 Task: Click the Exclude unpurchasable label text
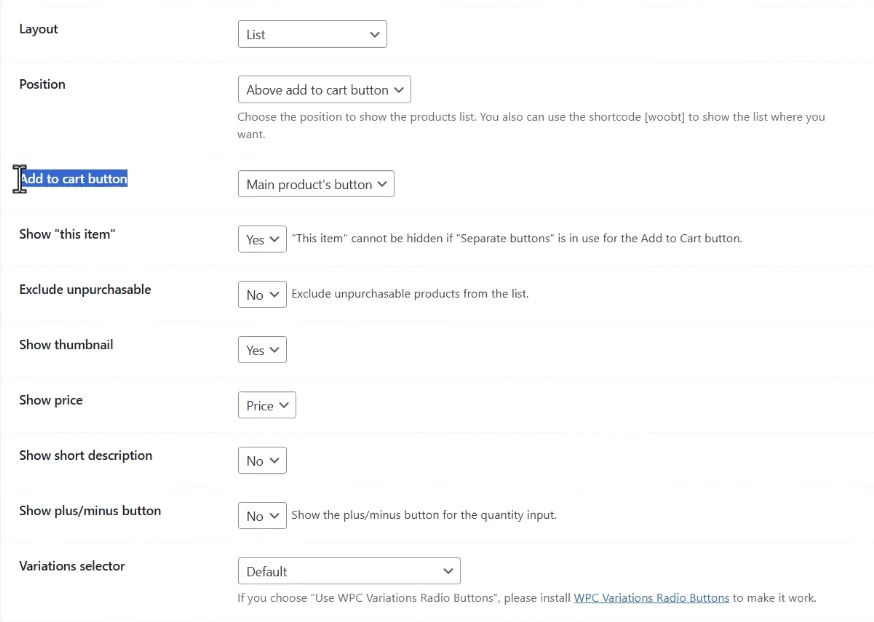pos(85,289)
